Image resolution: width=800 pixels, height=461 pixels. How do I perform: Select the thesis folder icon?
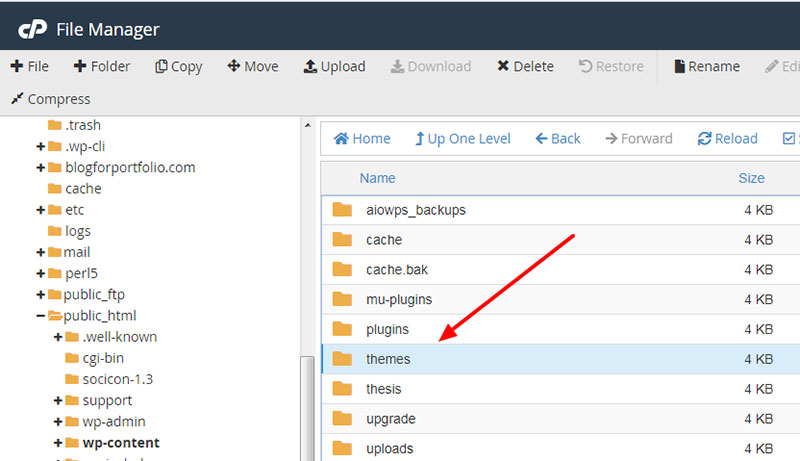tap(342, 389)
